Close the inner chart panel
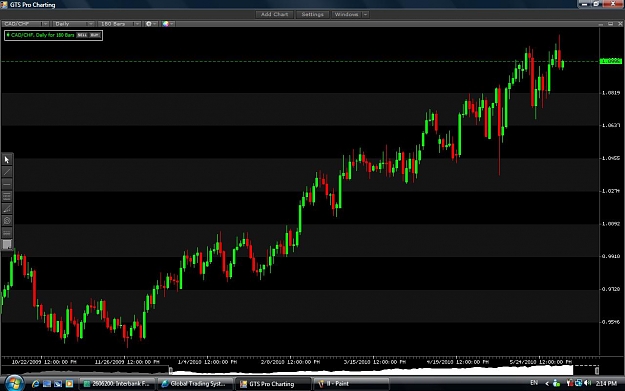Viewport: 625px width, 391px height. pyautogui.click(x=620, y=24)
